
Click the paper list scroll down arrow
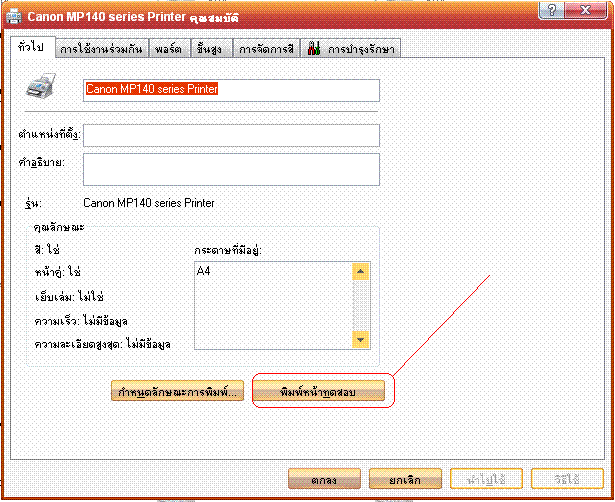360,340
